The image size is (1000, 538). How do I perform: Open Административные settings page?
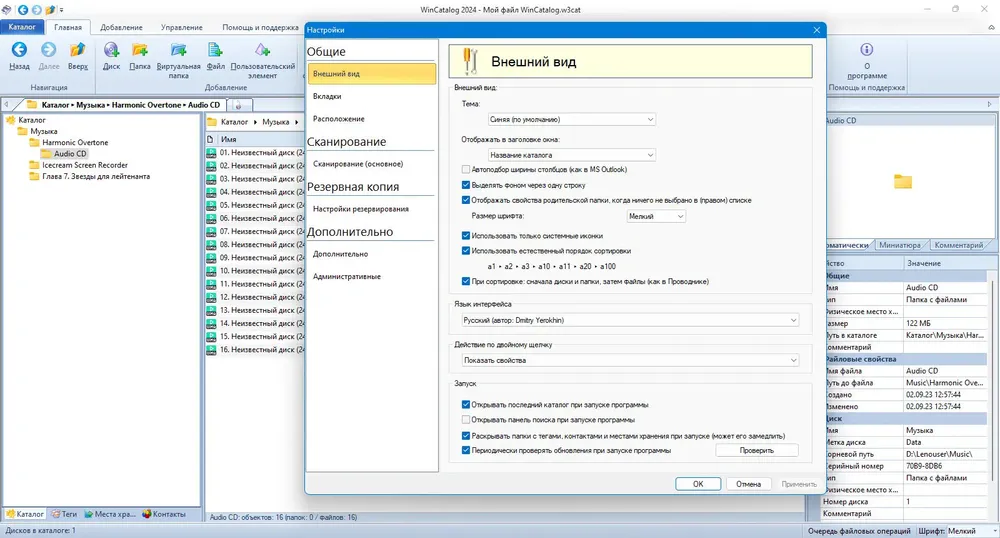[371, 277]
